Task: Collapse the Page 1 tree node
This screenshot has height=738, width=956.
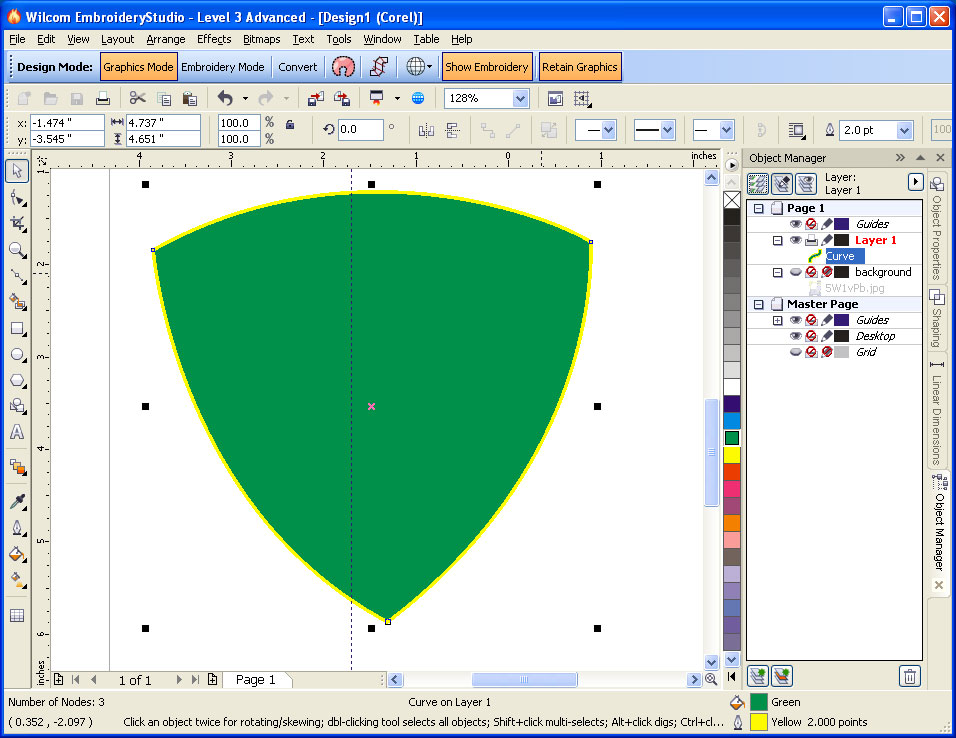Action: tap(758, 208)
